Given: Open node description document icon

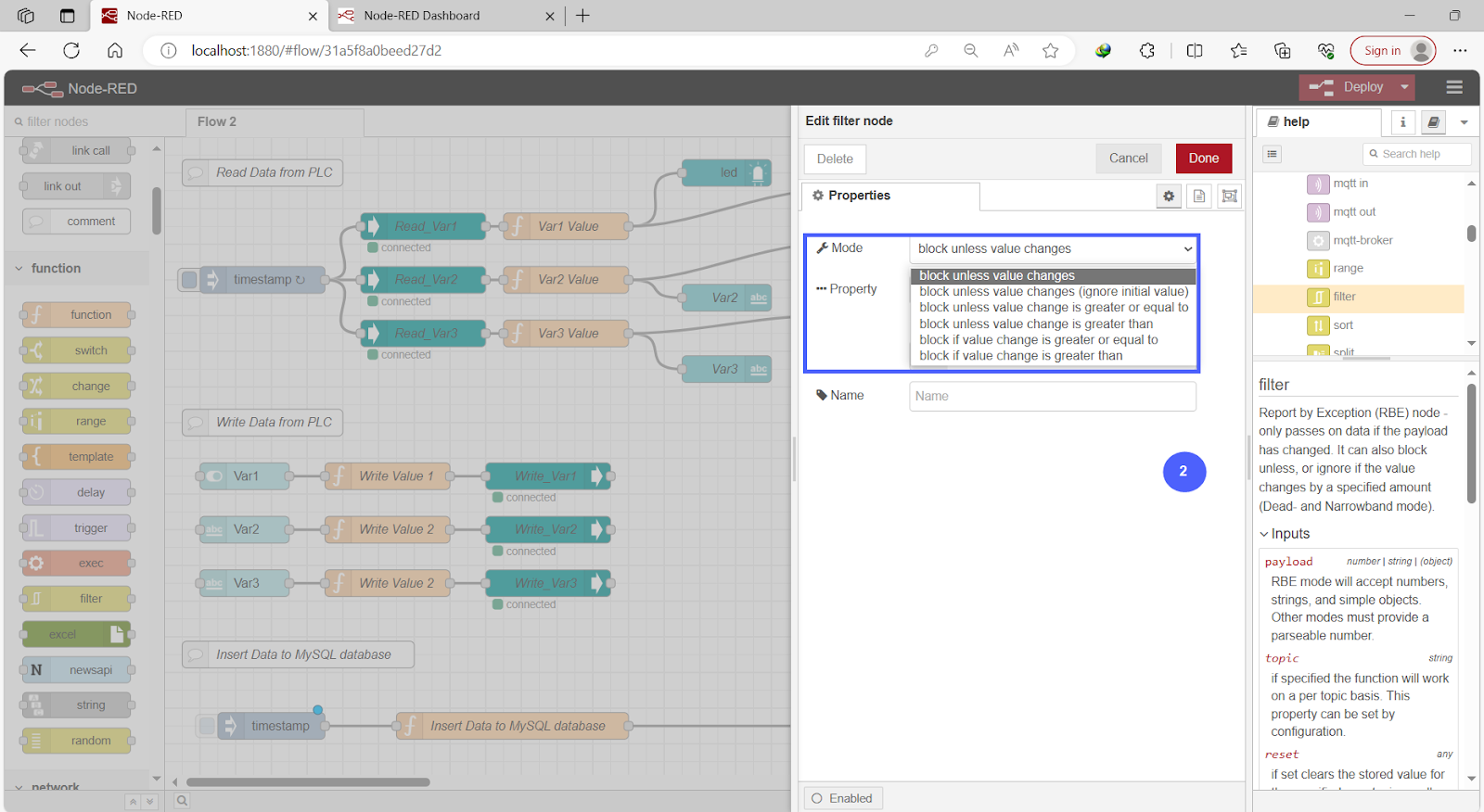Looking at the screenshot, I should coord(1199,196).
